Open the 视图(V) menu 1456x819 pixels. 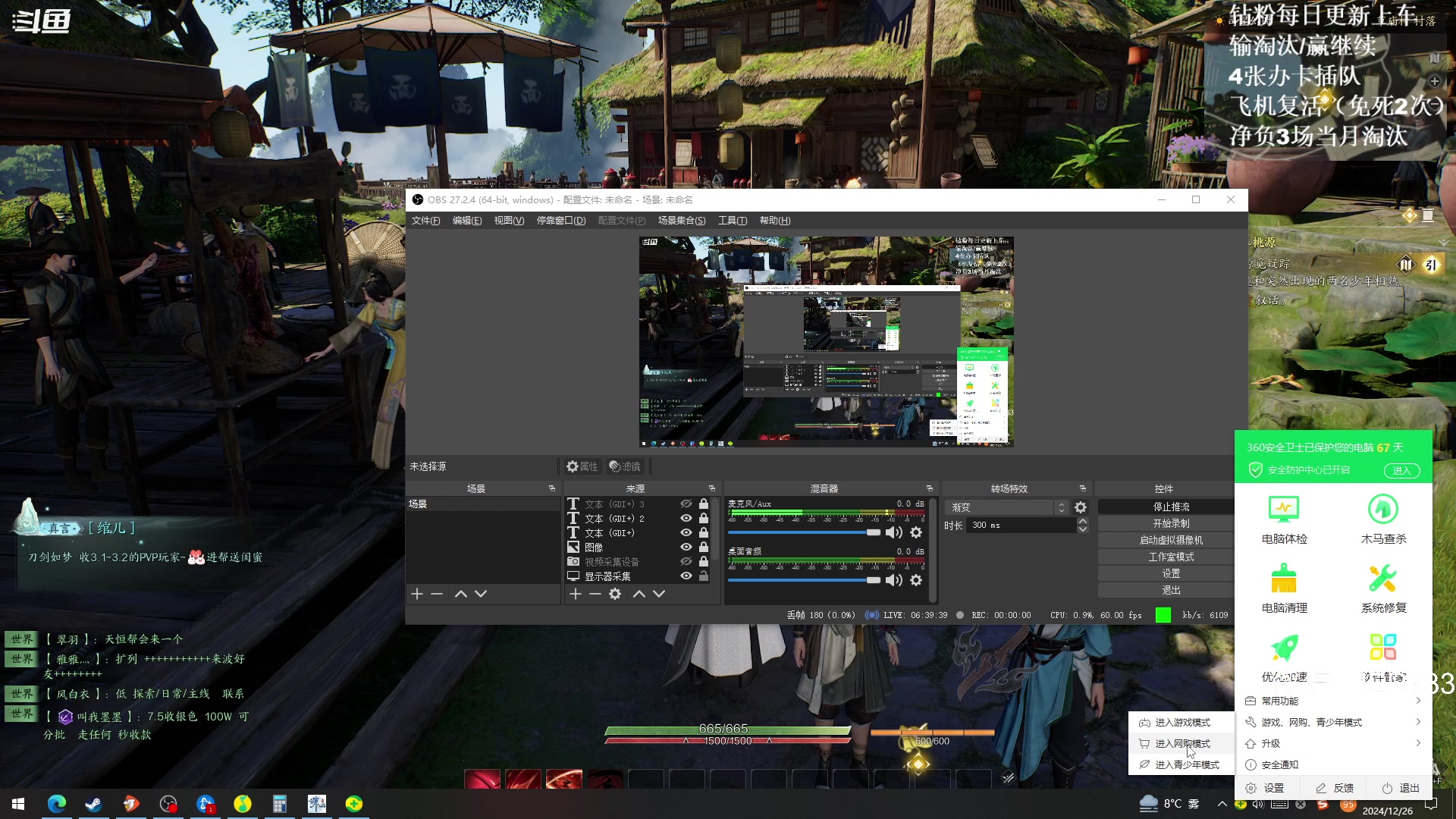click(509, 221)
